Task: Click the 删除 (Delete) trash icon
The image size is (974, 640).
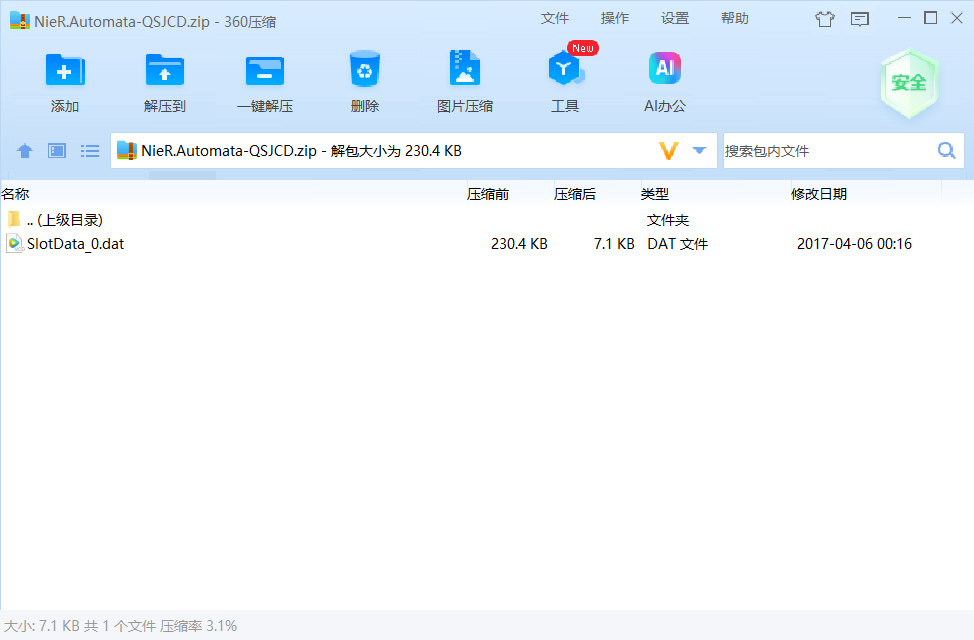Action: click(x=365, y=69)
